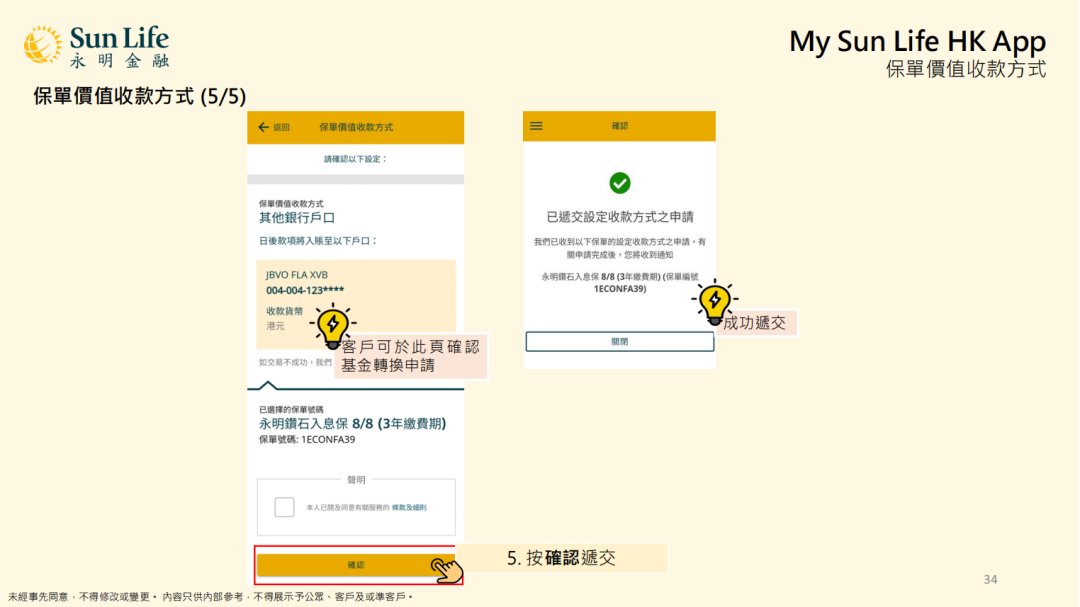Click the 其他銀行戶口 payment method text

297,218
